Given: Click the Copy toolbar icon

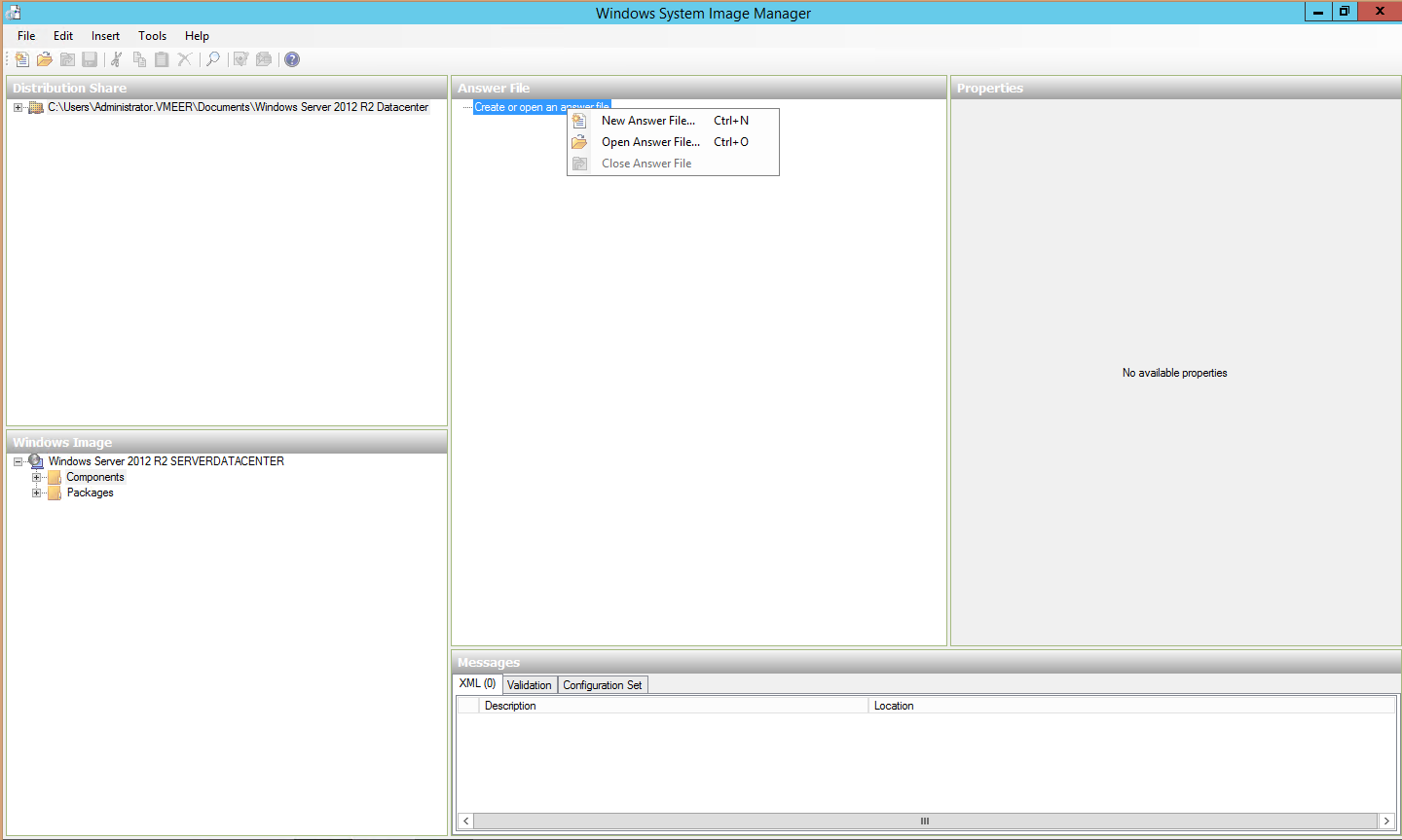Looking at the screenshot, I should pos(139,59).
